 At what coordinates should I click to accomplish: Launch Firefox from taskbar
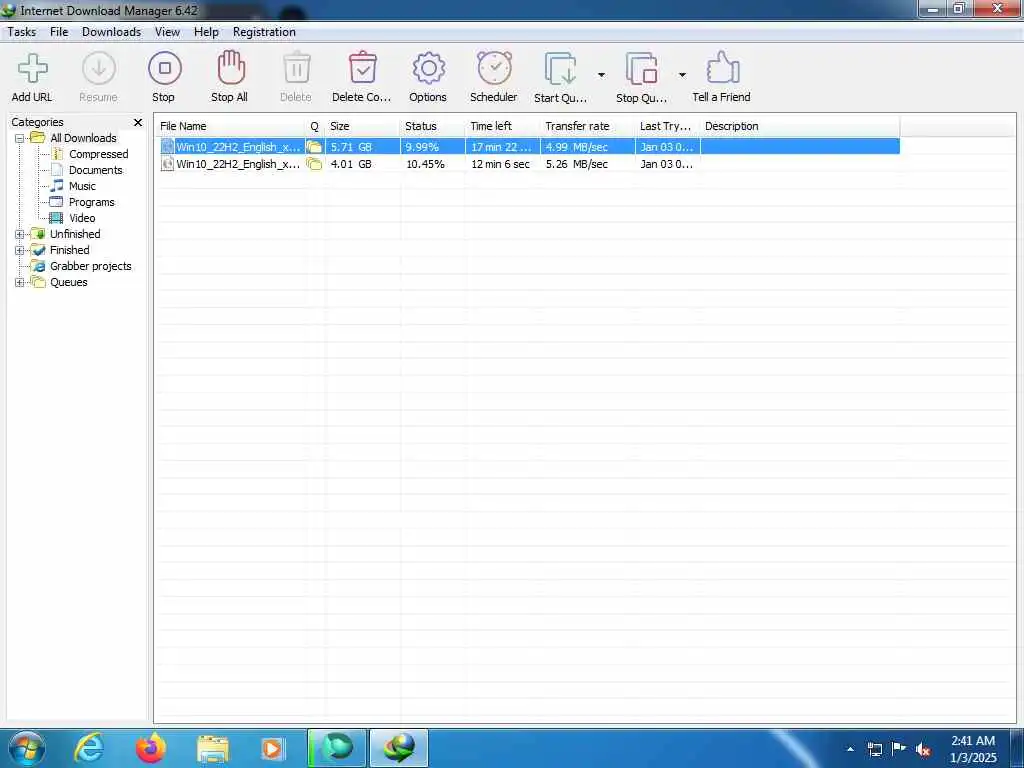point(151,748)
